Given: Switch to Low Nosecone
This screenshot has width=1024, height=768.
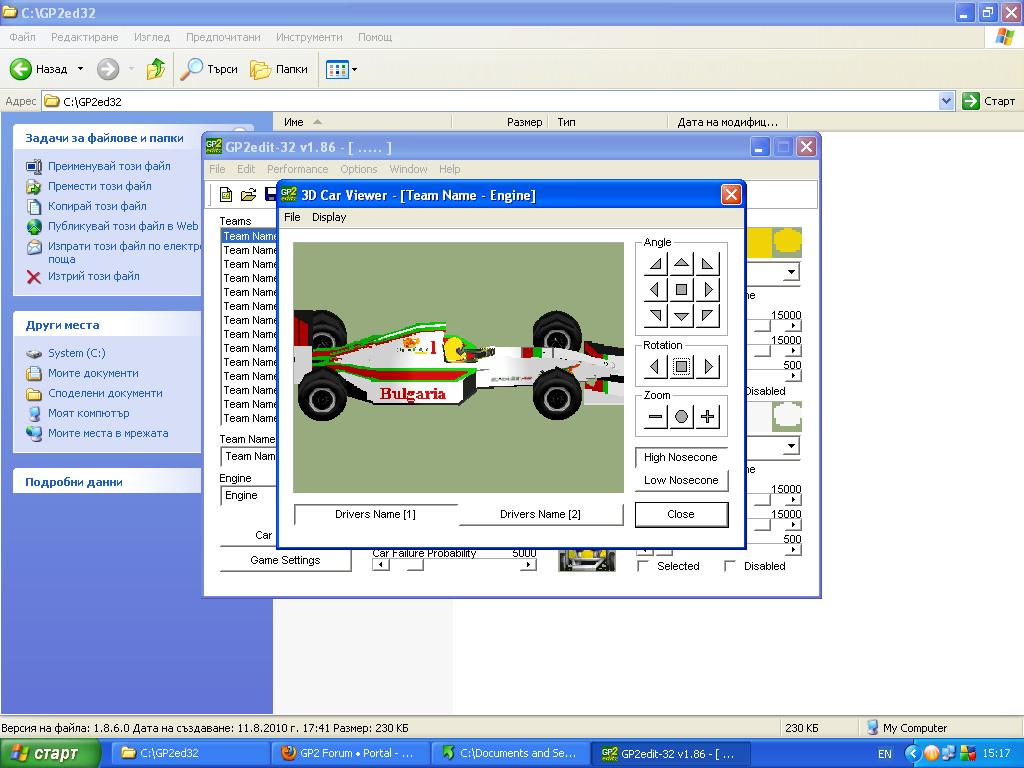Looking at the screenshot, I should click(x=681, y=480).
